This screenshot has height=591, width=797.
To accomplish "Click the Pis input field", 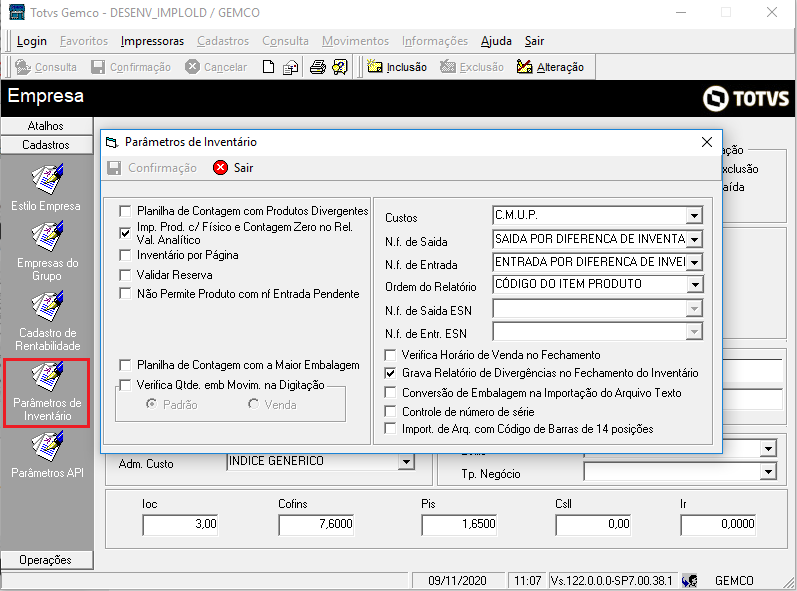I will [459, 524].
